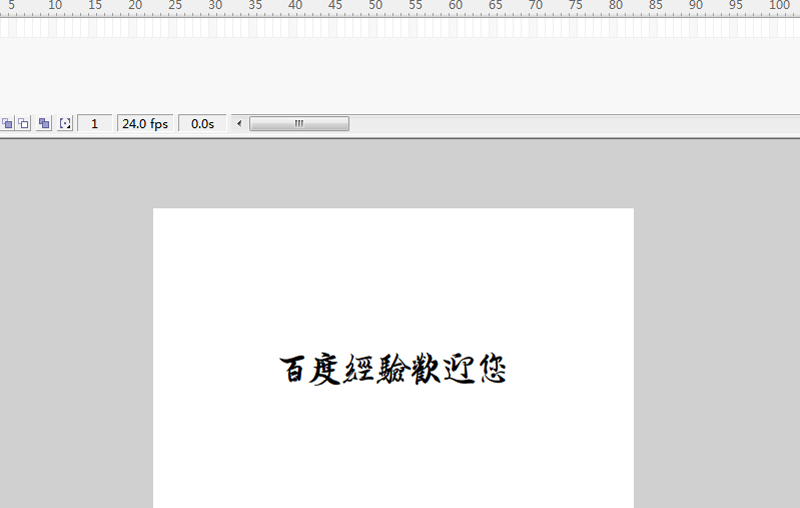Click frame 25 on timeline ruler
800x508 pixels.
tap(175, 6)
